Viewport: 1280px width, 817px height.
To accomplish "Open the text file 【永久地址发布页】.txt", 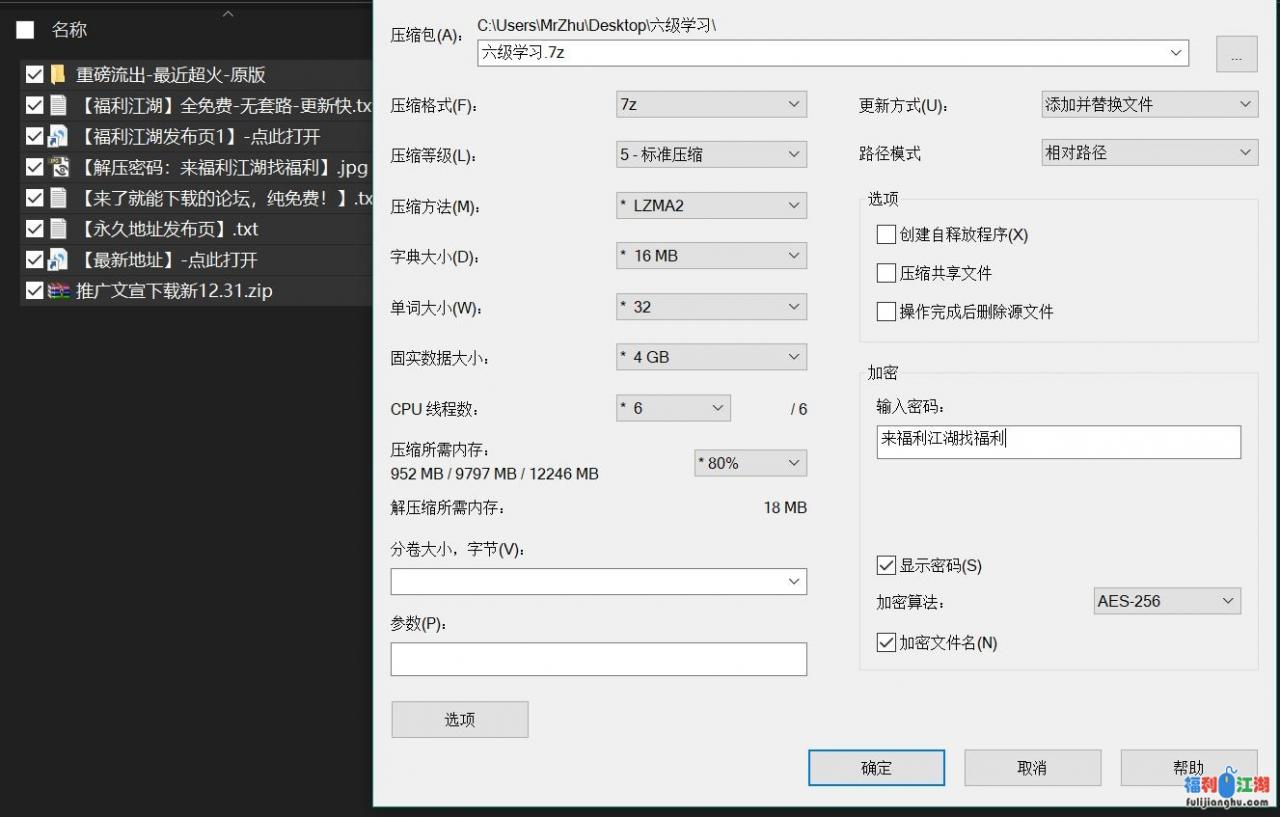I will click(160, 229).
